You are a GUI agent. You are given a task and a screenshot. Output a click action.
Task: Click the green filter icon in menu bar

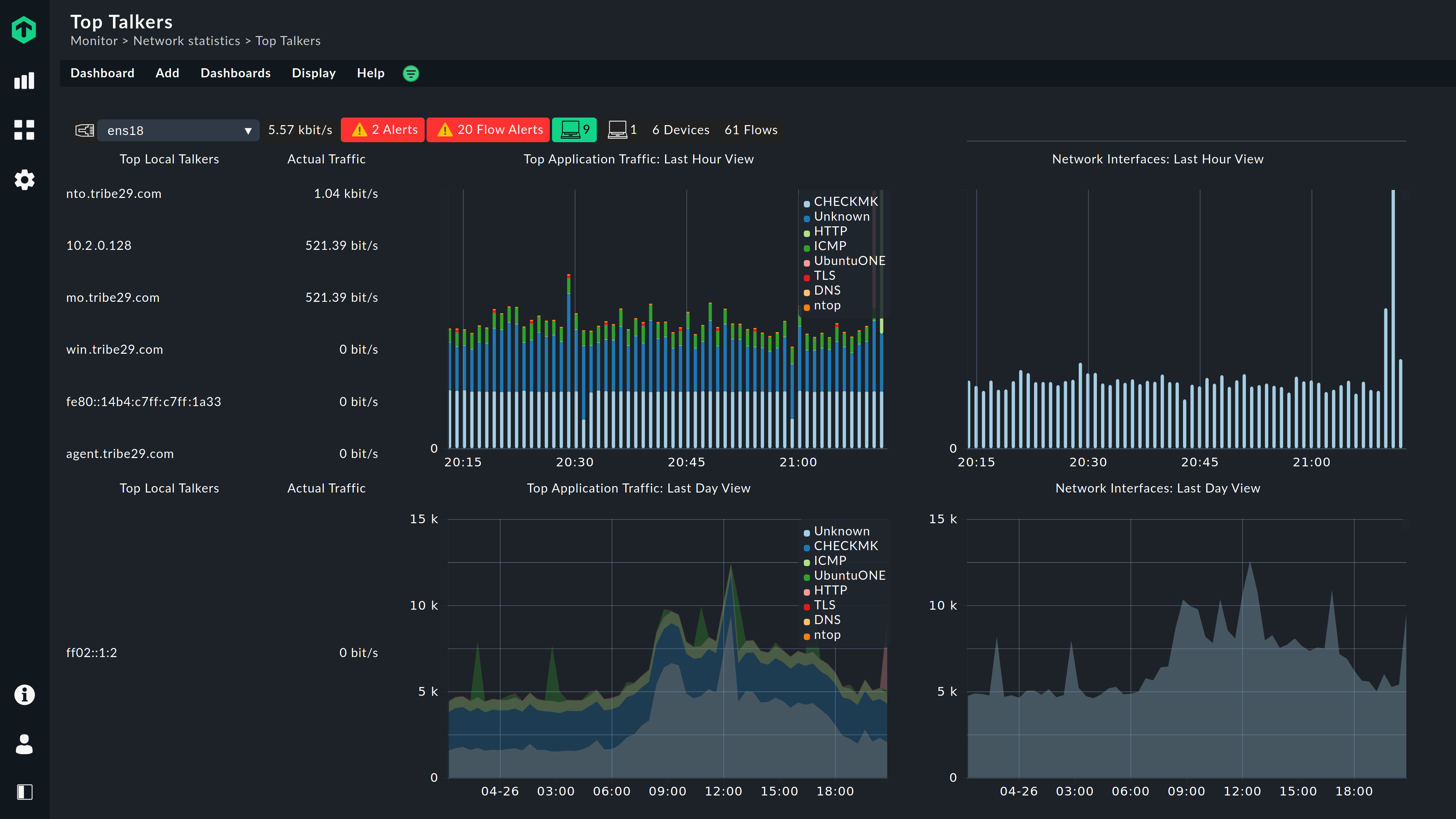pos(410,74)
